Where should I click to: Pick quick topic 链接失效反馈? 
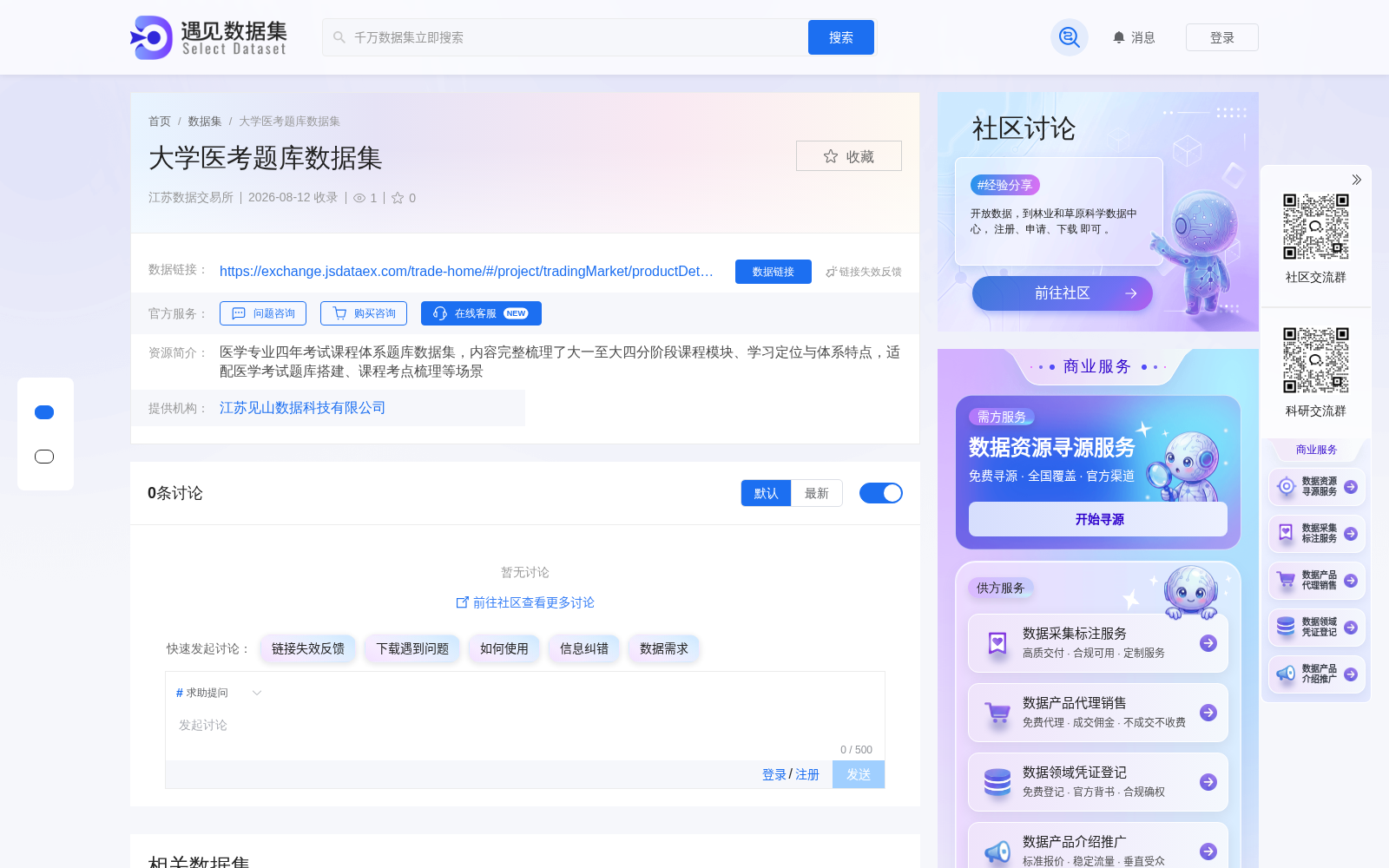tap(308, 648)
